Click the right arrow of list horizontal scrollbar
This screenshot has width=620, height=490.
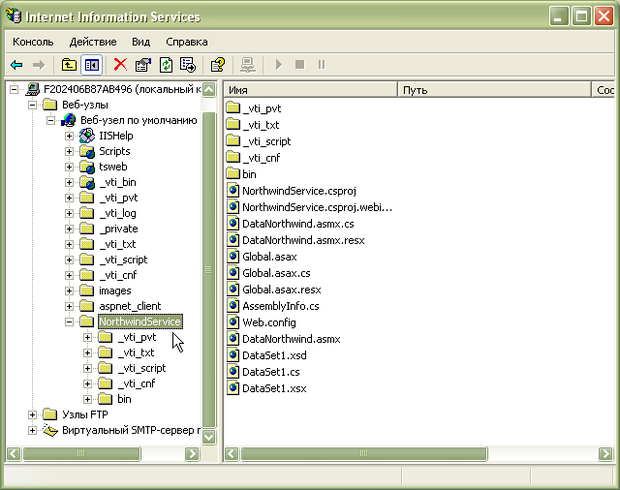605,453
